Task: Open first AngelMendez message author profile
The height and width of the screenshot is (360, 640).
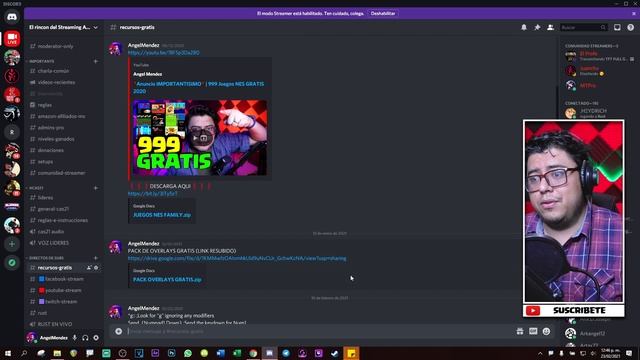Action: point(143,45)
